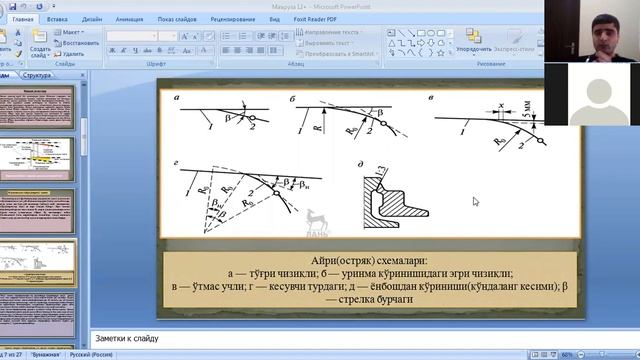Close the slides pane with X
This screenshot has width=640, height=360.
[82, 75]
